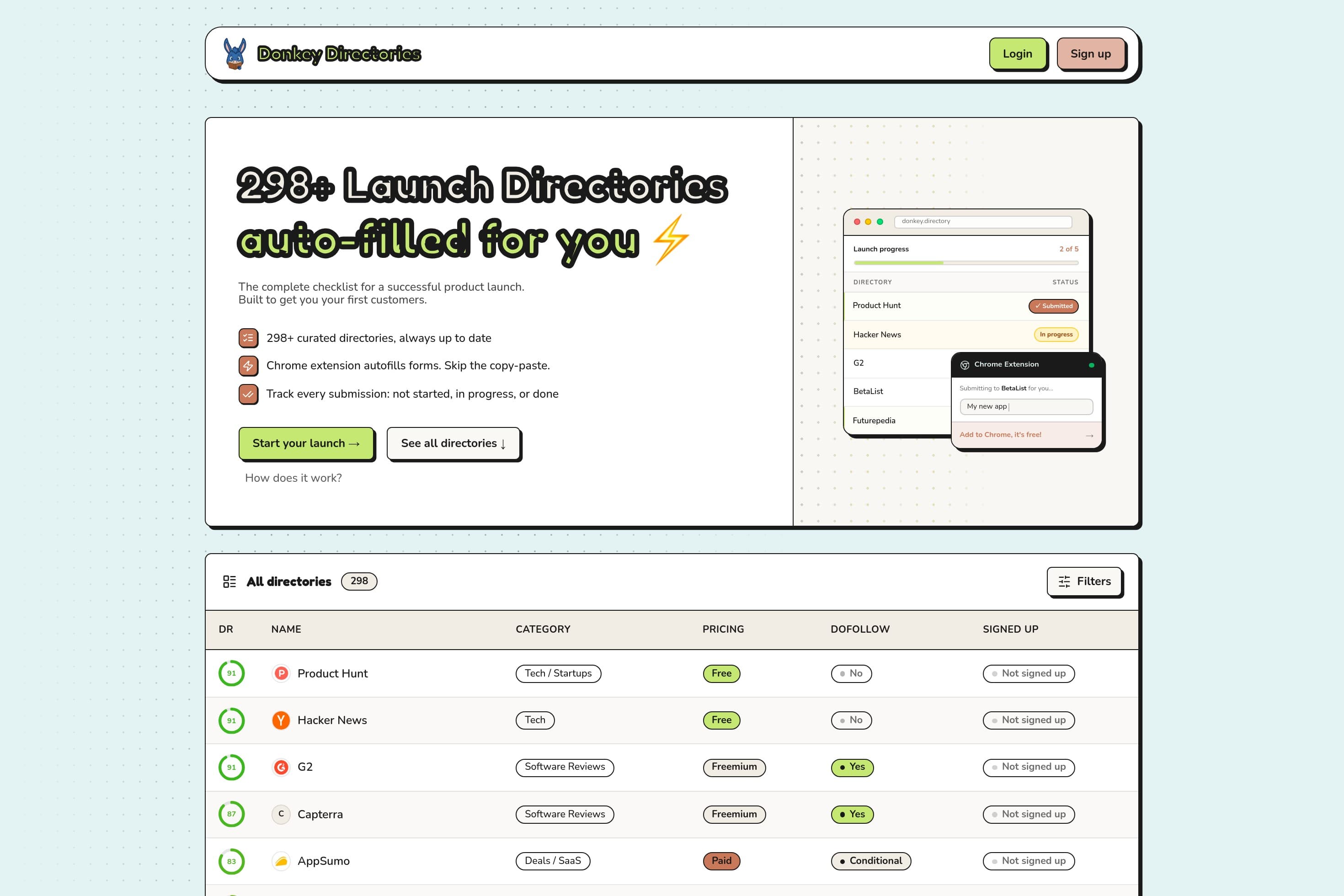Open the Product Hunt directory name
The height and width of the screenshot is (896, 1344).
click(333, 674)
